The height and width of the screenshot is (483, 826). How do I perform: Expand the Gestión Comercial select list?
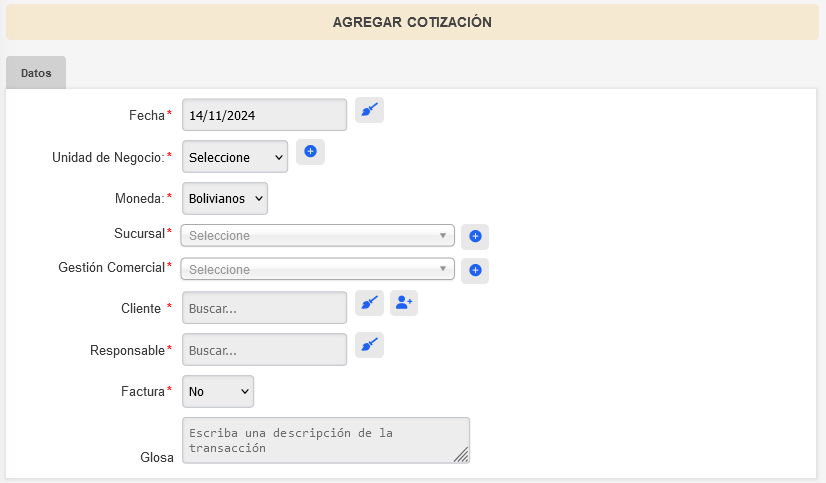(318, 269)
